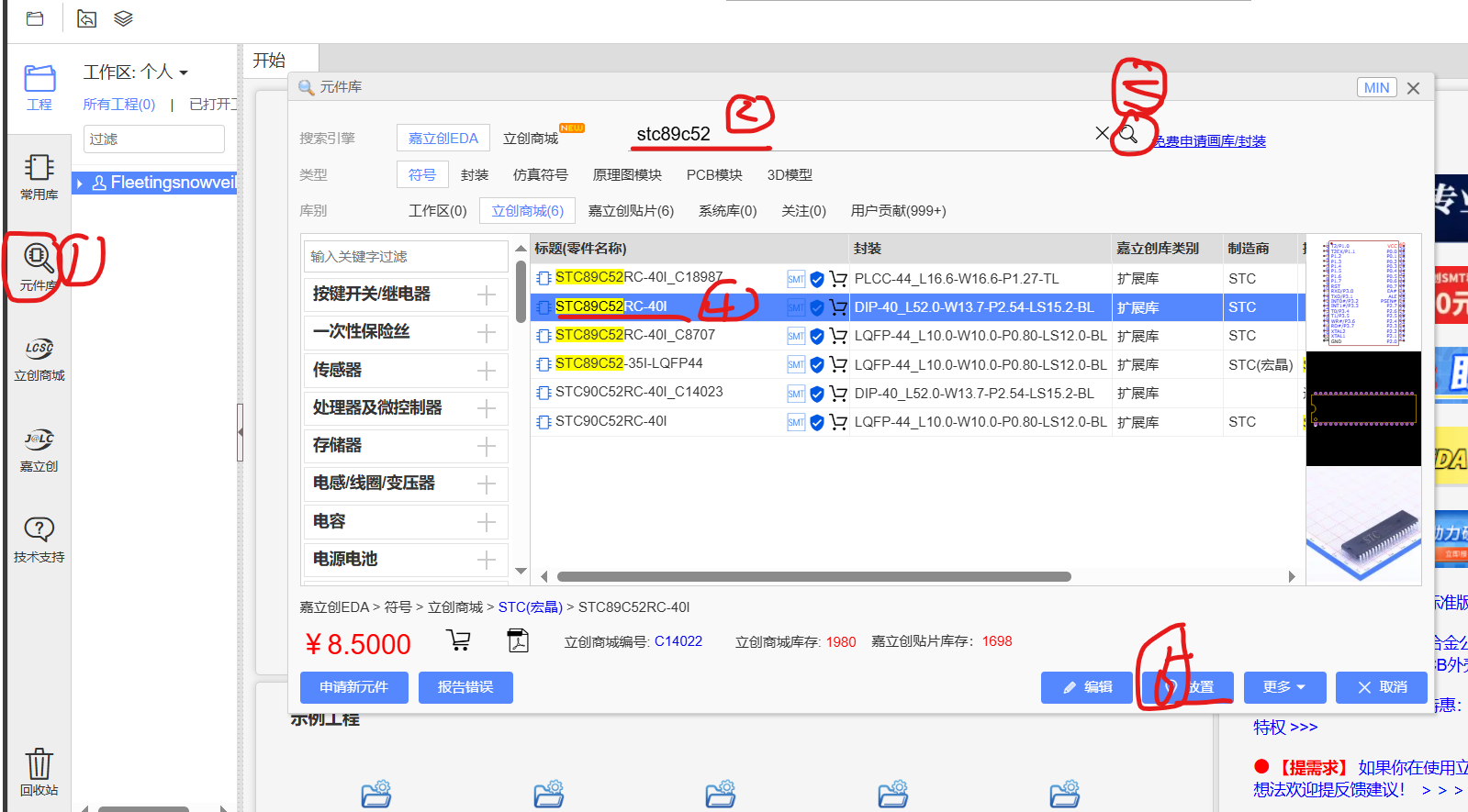Click the 输入关键字过滤 filter field

tap(406, 257)
